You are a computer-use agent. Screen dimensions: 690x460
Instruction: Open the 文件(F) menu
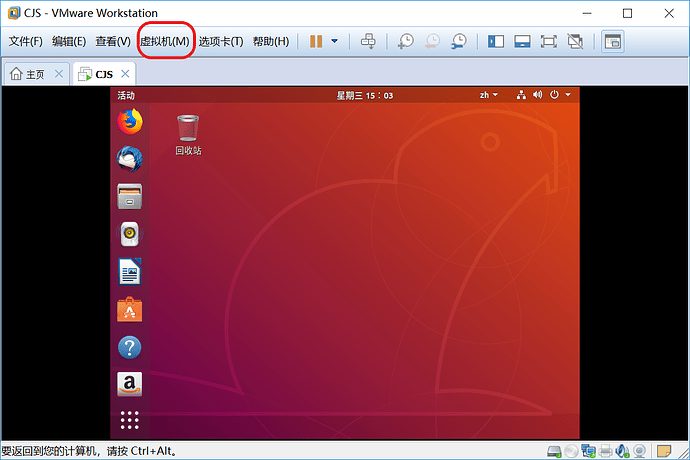26,41
